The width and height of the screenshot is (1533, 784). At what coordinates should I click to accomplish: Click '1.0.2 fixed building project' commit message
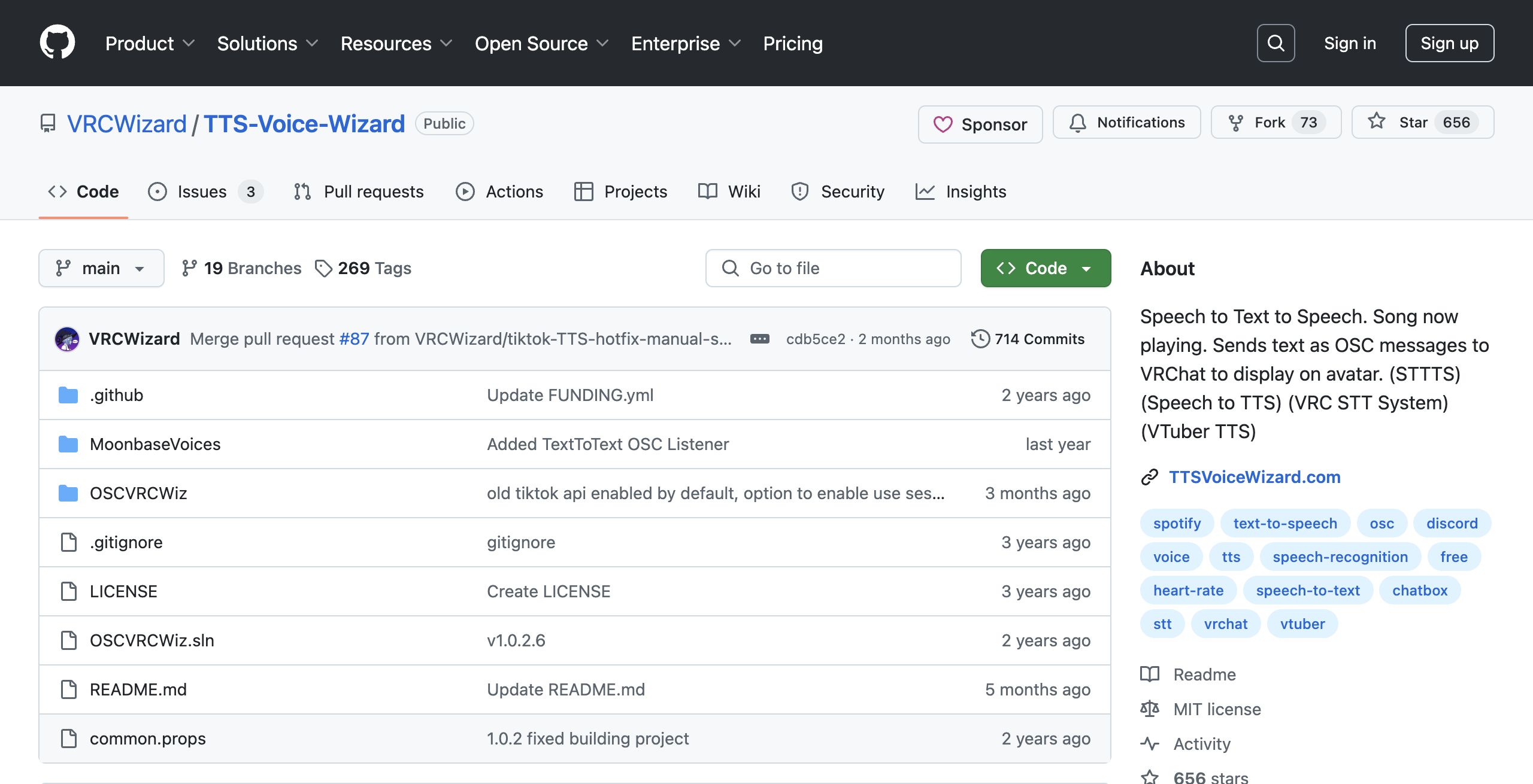(588, 739)
